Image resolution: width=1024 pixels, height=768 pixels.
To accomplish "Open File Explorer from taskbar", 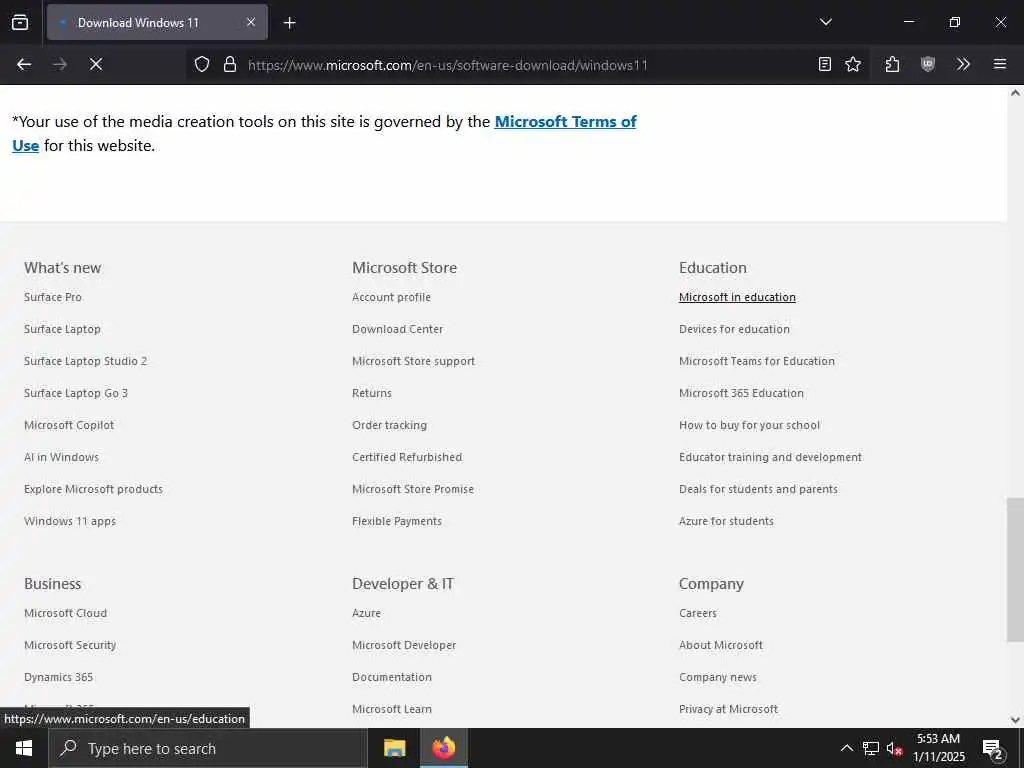I will point(394,748).
